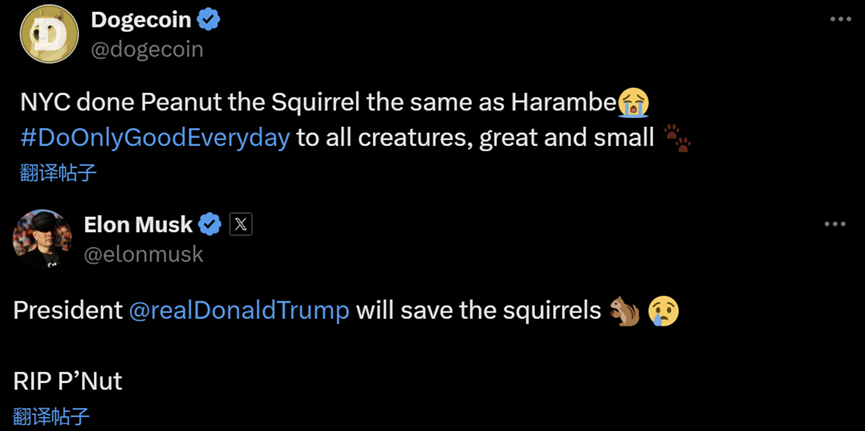Open Elon Musk's profile picture
This screenshot has height=431, width=865.
pos(42,239)
